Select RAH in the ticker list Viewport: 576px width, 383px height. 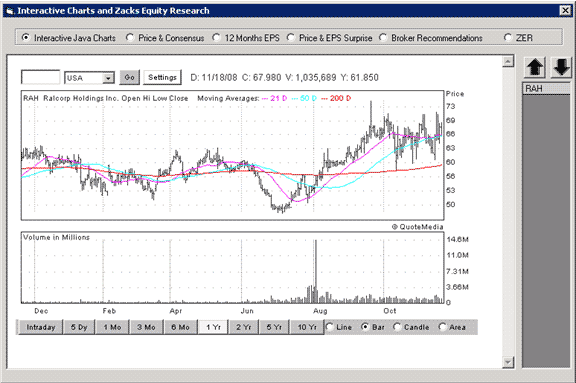pyautogui.click(x=546, y=88)
